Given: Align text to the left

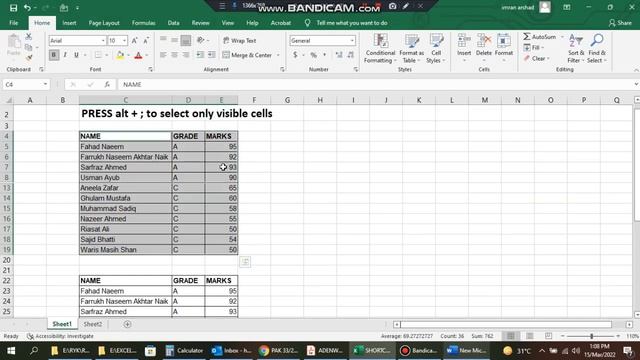Looking at the screenshot, I should click(163, 55).
